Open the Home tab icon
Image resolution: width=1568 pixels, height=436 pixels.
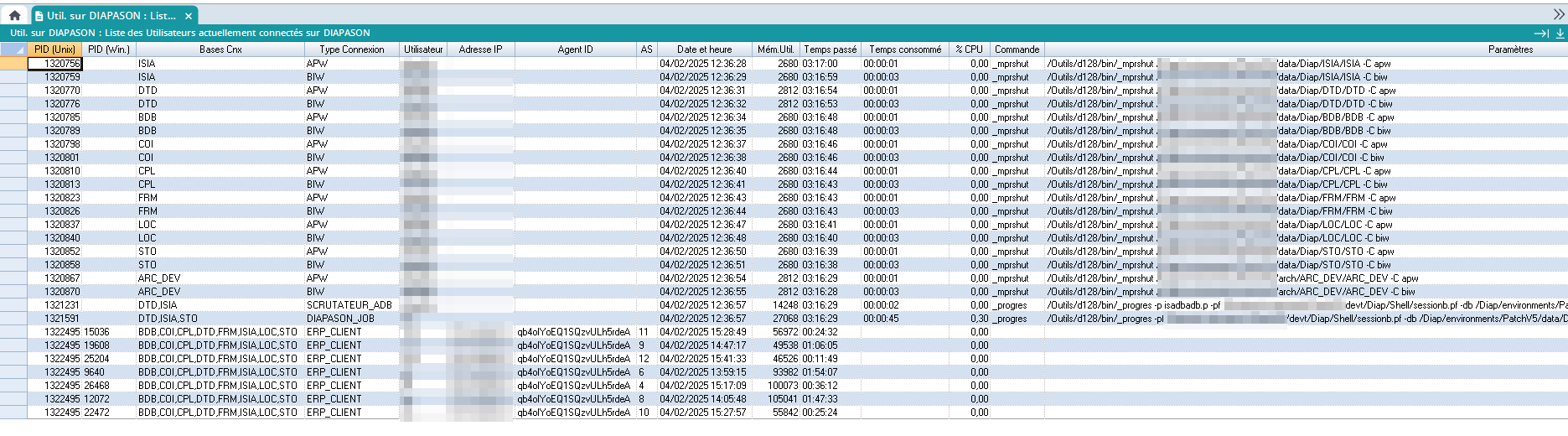click(14, 15)
